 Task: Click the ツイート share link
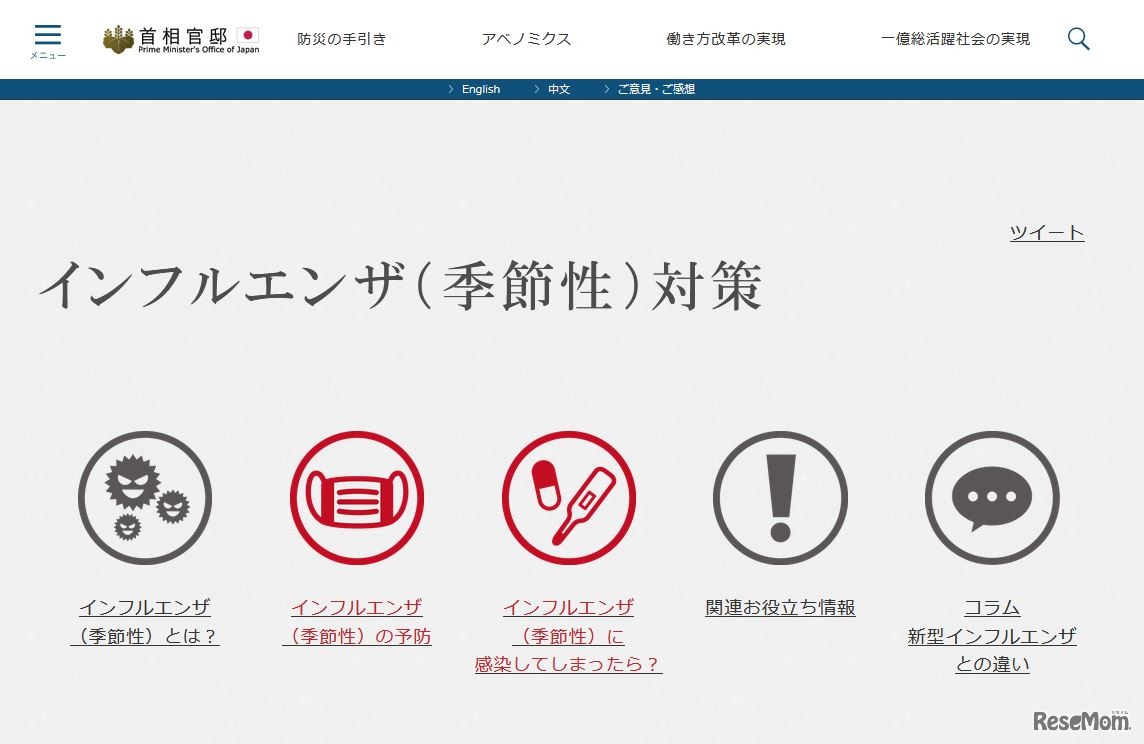(1047, 233)
